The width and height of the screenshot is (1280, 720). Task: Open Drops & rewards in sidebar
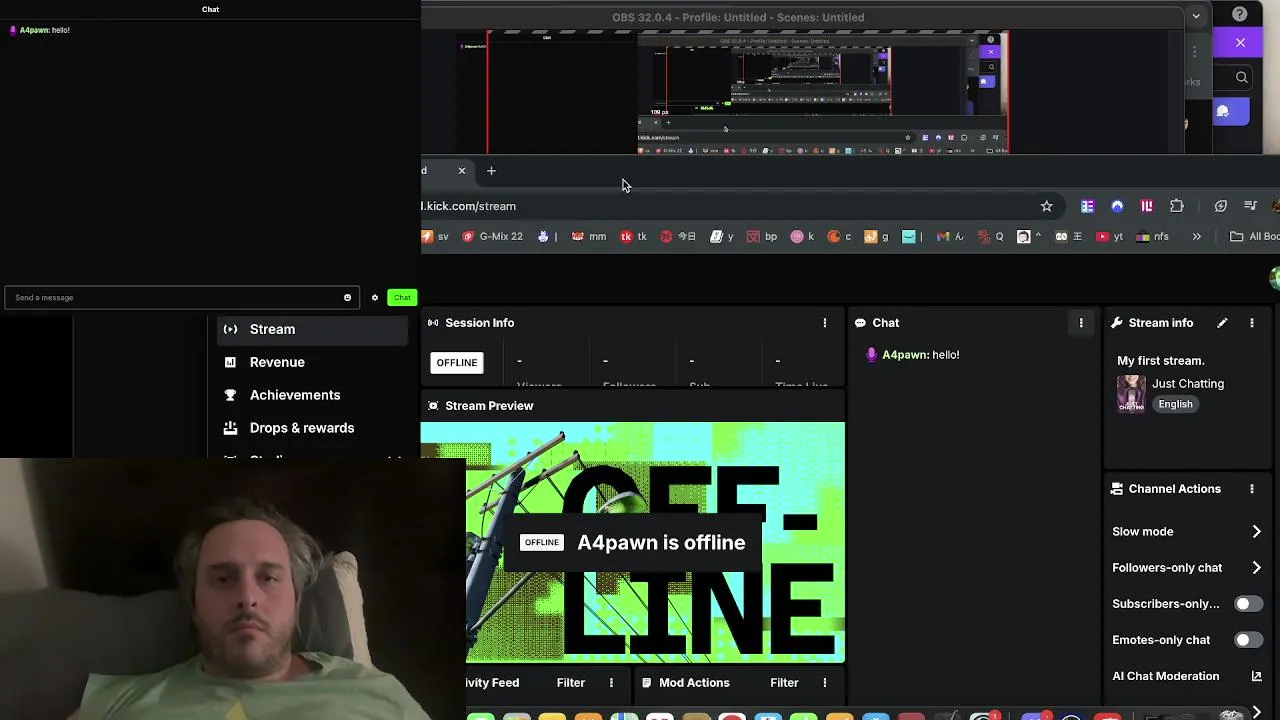pyautogui.click(x=312, y=428)
